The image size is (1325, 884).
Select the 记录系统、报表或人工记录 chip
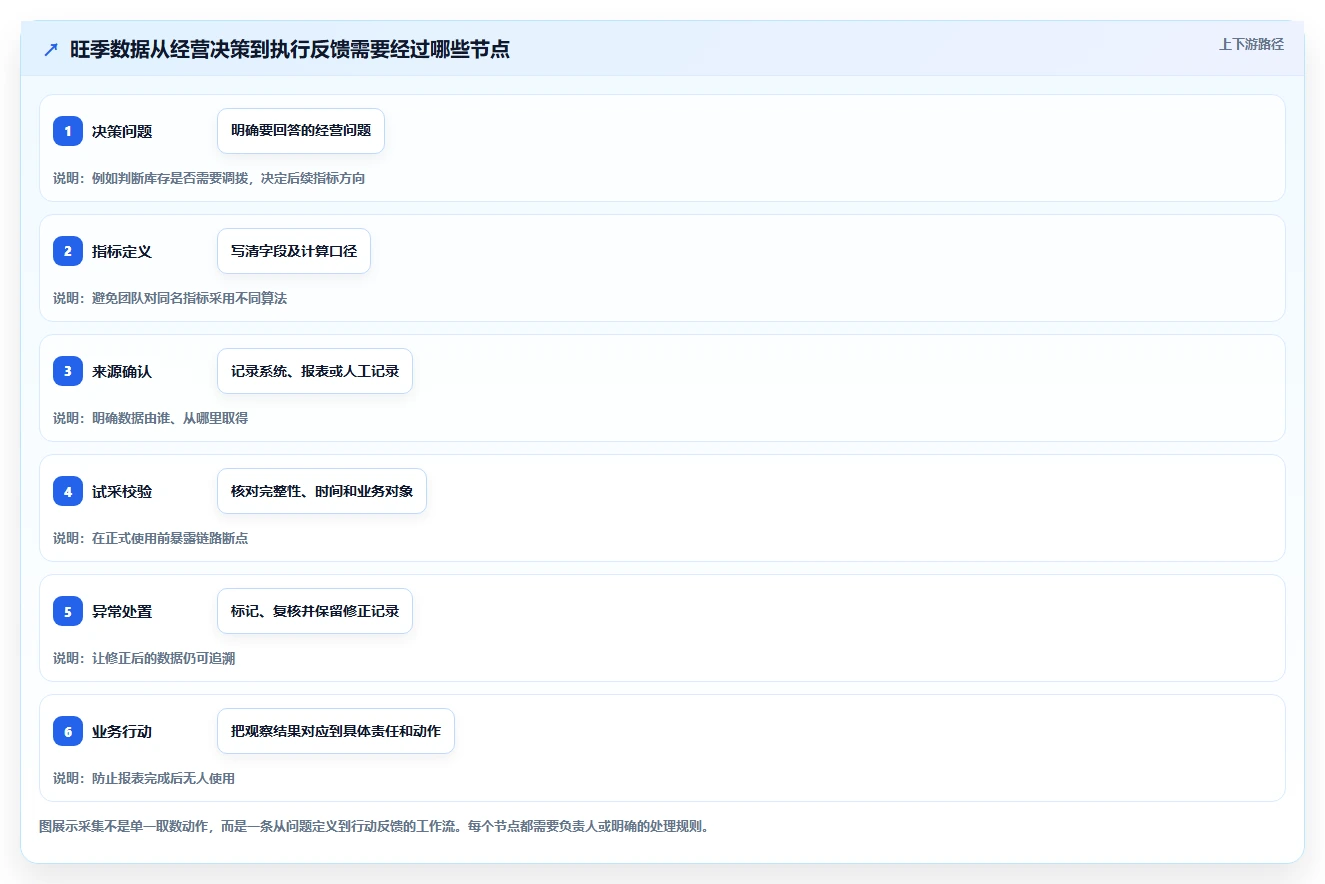315,371
